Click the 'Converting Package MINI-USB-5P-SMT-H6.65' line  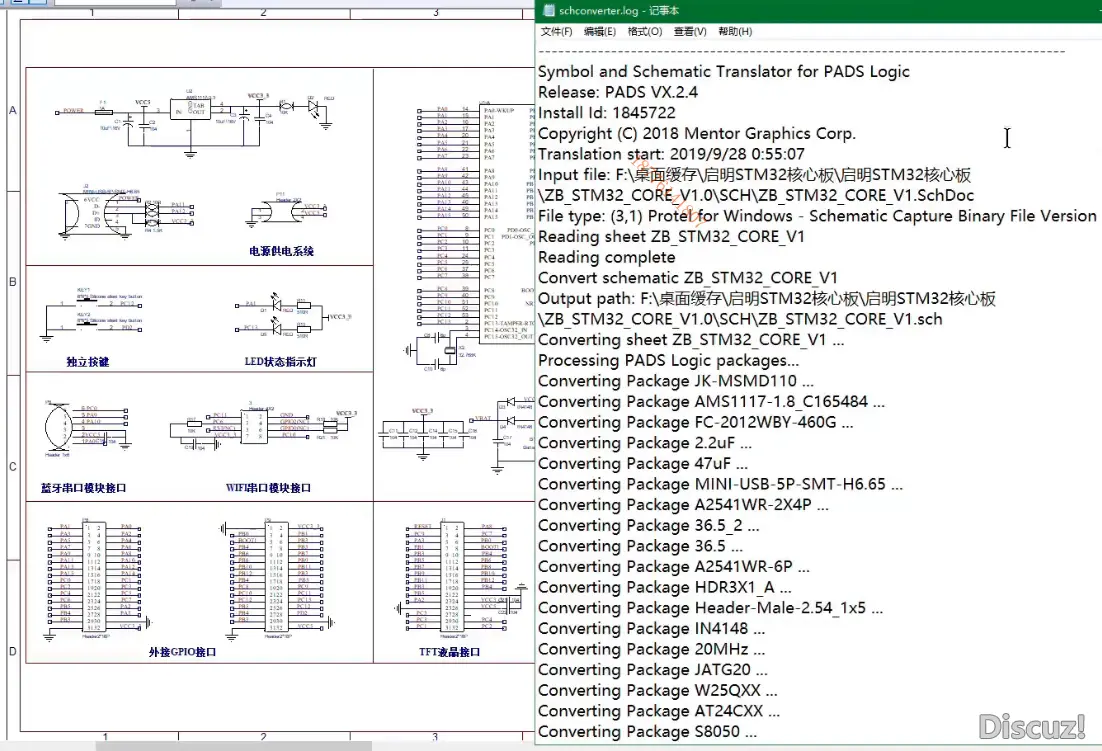tap(720, 484)
